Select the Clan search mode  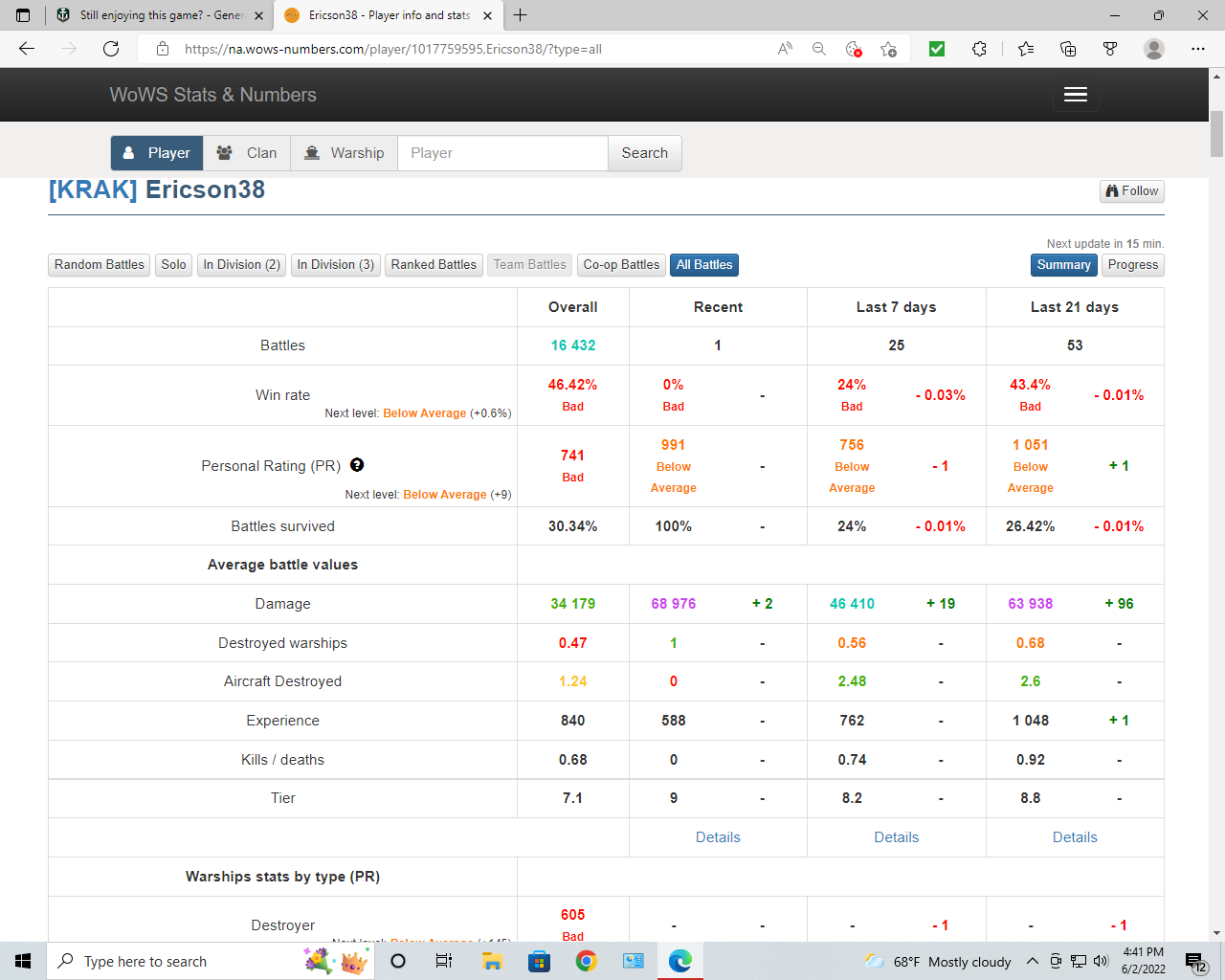[x=247, y=153]
